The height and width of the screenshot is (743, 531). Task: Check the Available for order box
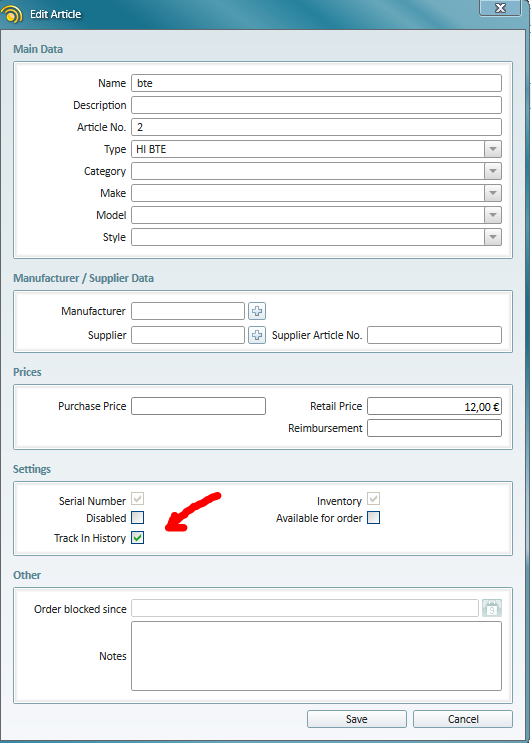tap(373, 517)
